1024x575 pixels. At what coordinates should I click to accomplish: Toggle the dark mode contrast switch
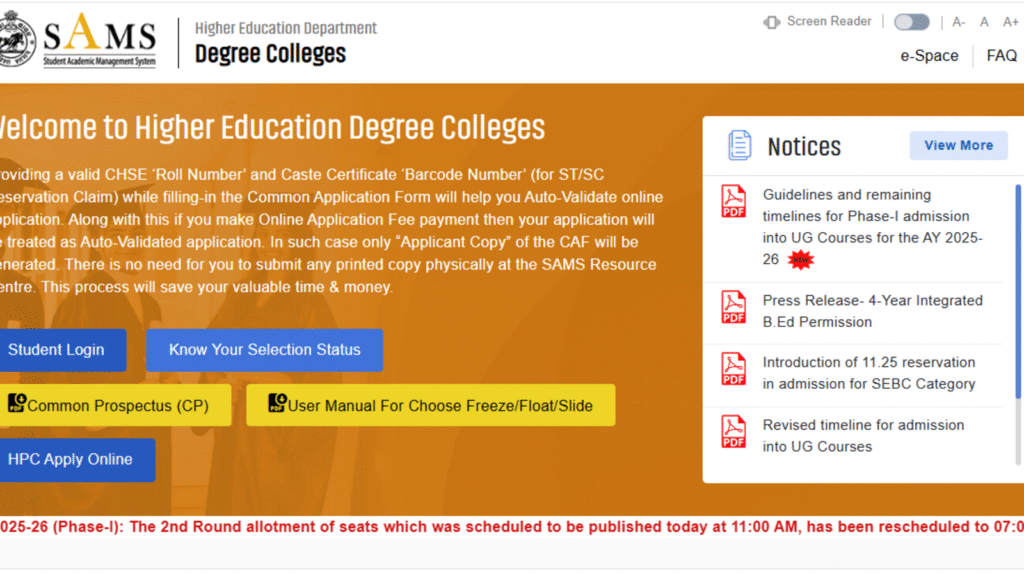click(911, 22)
